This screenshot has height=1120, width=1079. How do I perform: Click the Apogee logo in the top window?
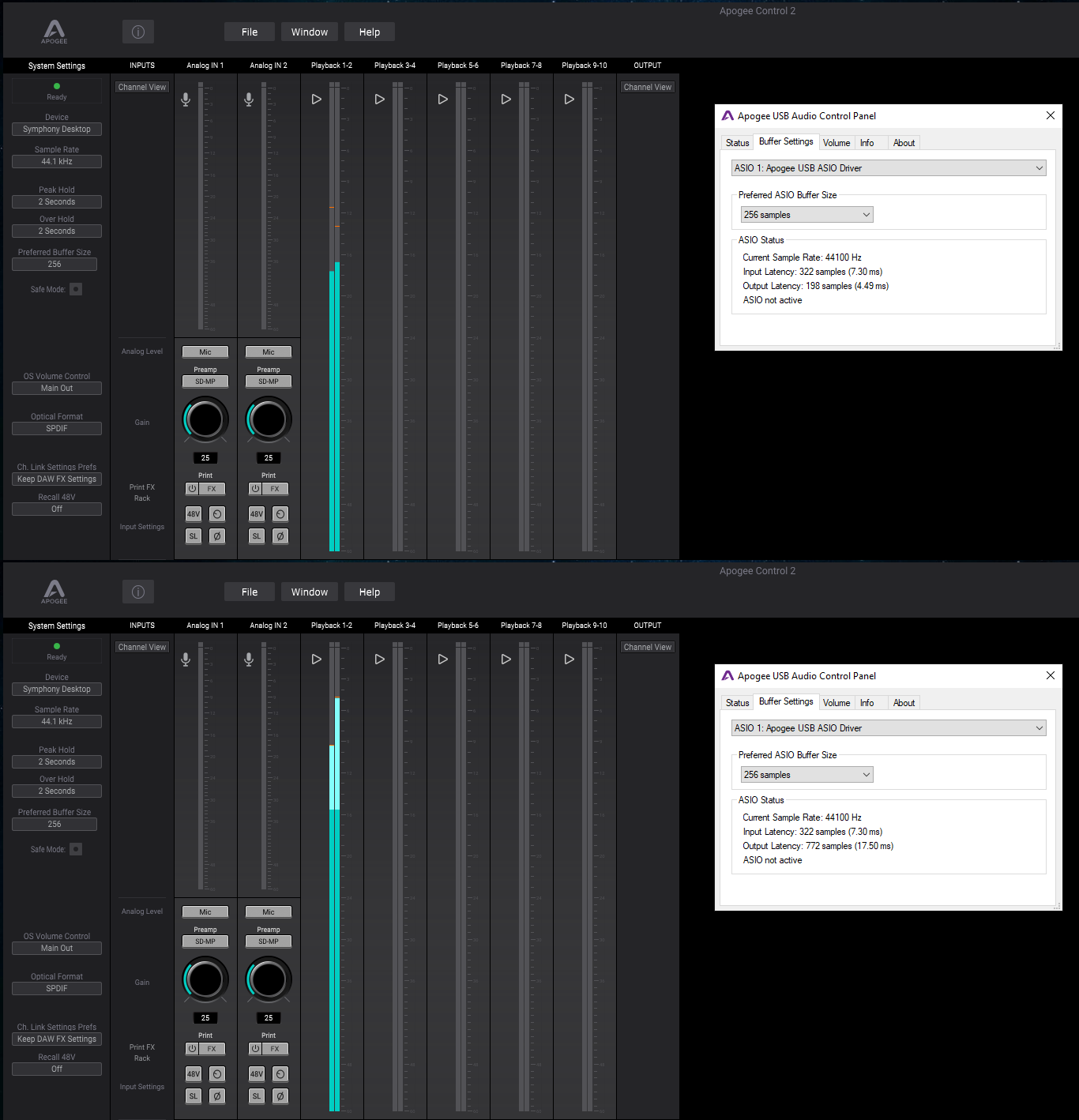(x=55, y=32)
